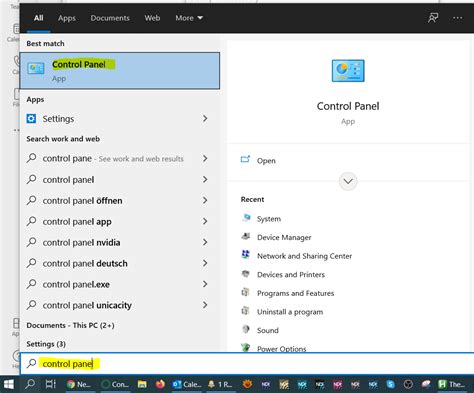Open Device Manager from the Recent list
Screen dimensions: 474x393
click(284, 237)
